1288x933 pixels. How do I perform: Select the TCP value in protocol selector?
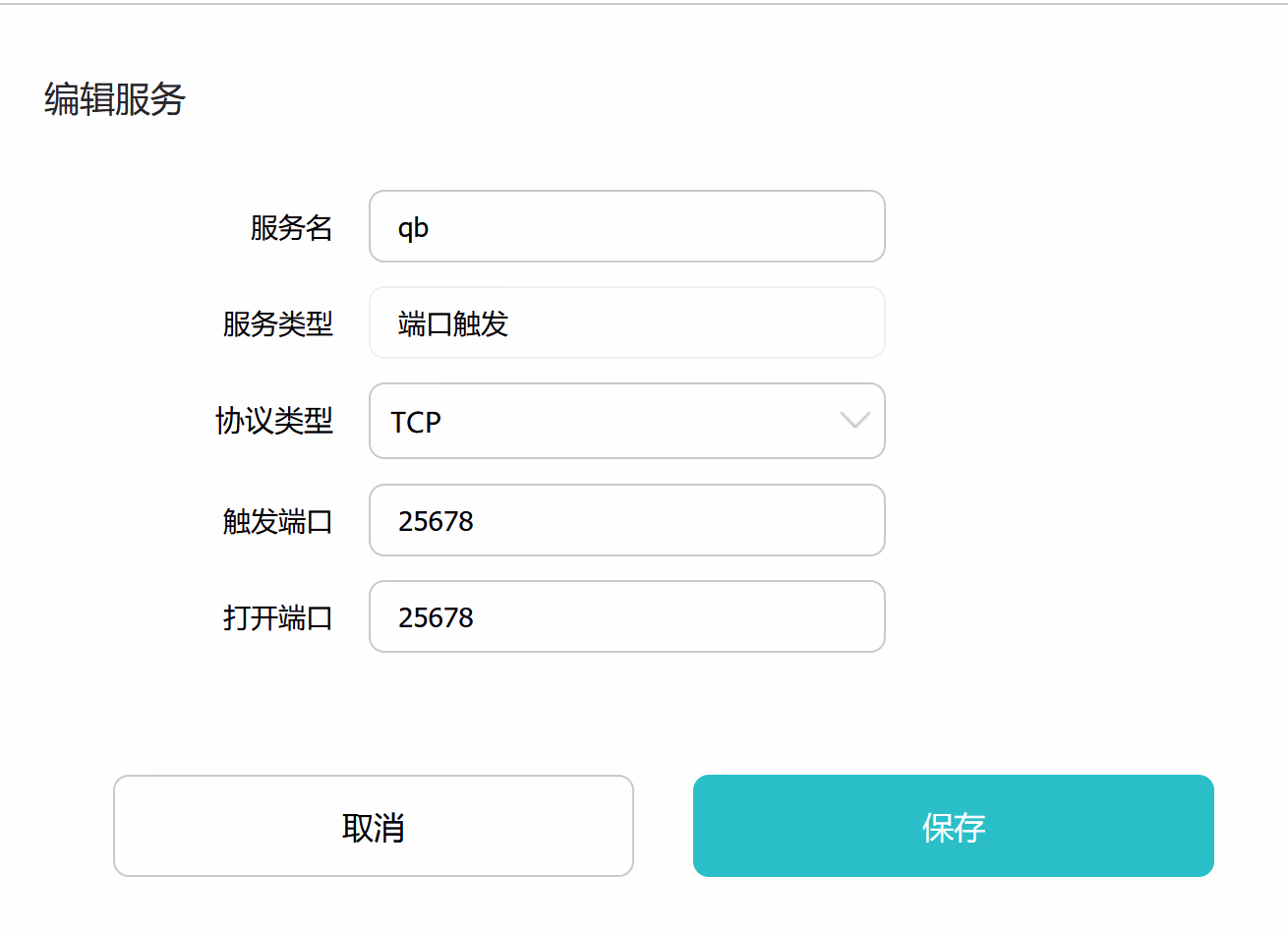416,422
